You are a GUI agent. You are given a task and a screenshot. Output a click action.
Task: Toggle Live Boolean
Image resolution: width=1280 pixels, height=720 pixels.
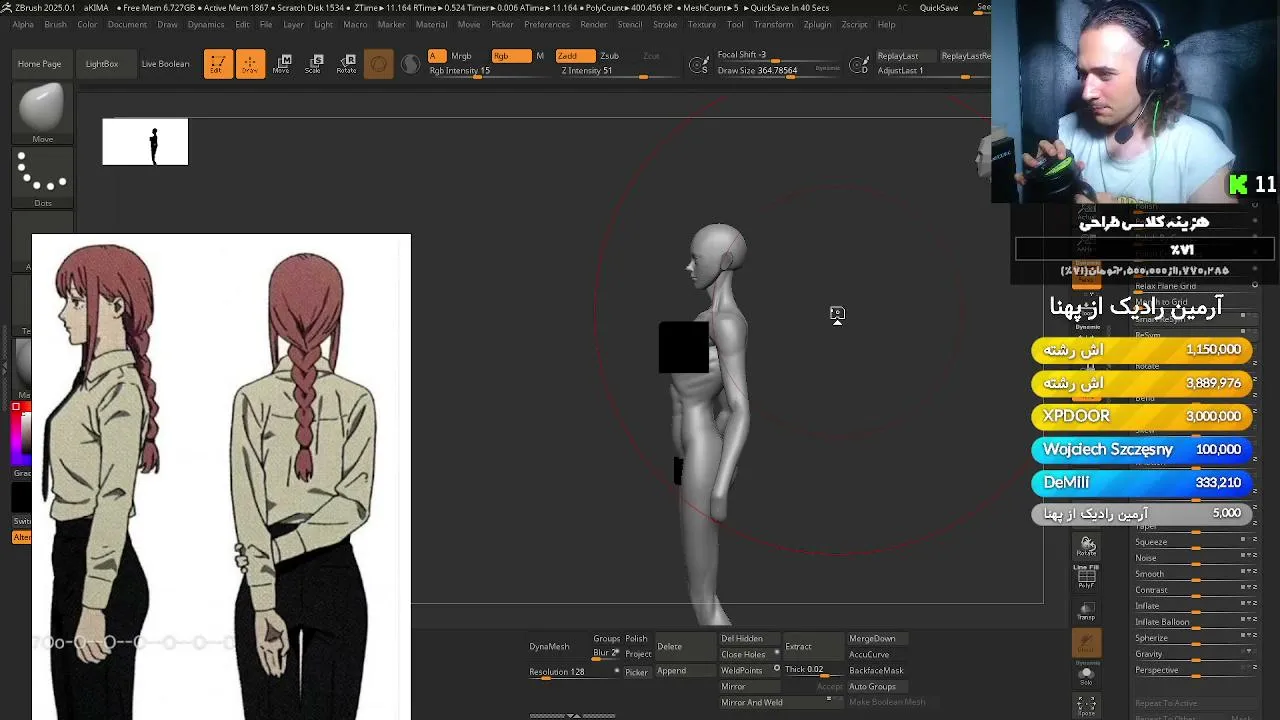[x=165, y=64]
